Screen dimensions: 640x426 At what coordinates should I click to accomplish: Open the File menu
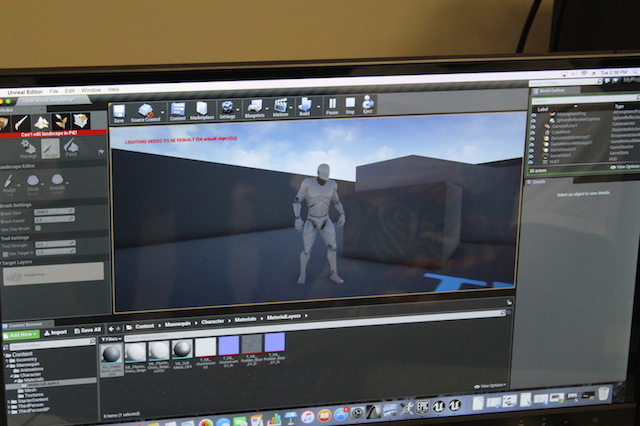54,91
